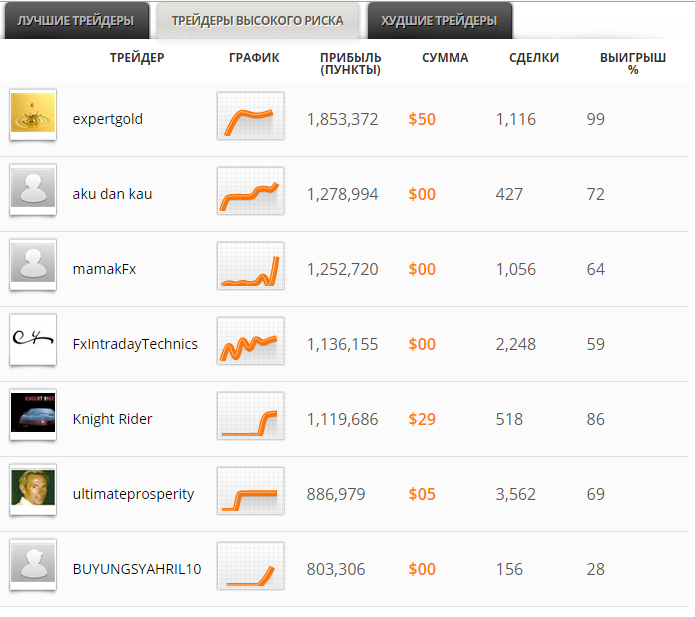Open BUYUNGSYAHRIL10 trader name link
Screen dimensions: 695x617
[x=137, y=569]
